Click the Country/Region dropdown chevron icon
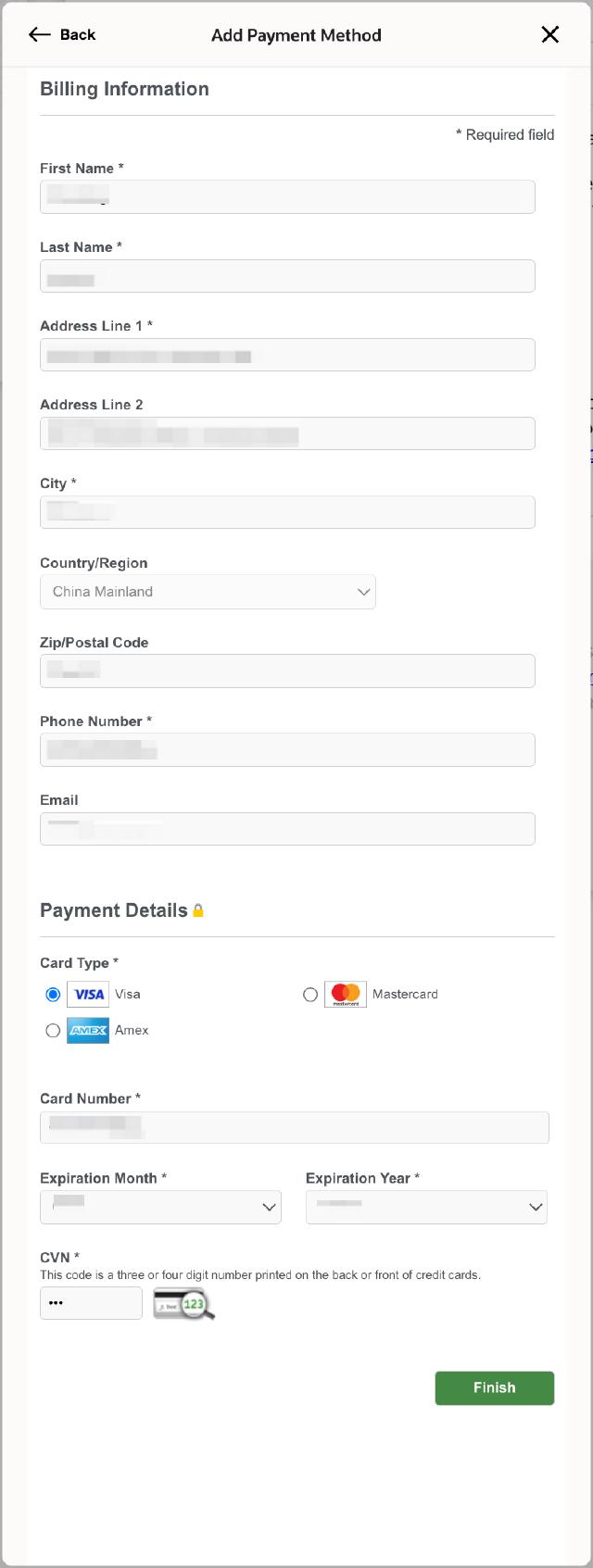The height and width of the screenshot is (1568, 593). click(364, 591)
